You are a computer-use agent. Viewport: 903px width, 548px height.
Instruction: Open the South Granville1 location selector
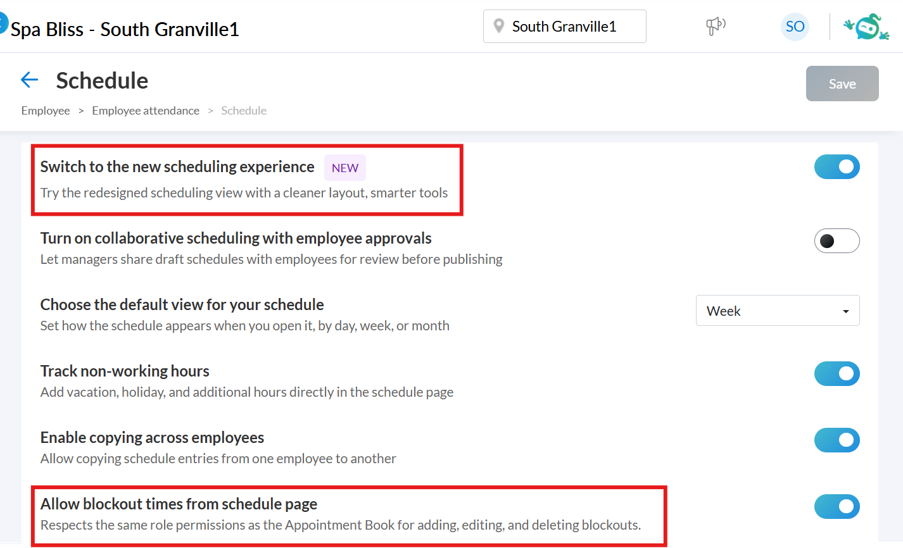click(x=564, y=26)
